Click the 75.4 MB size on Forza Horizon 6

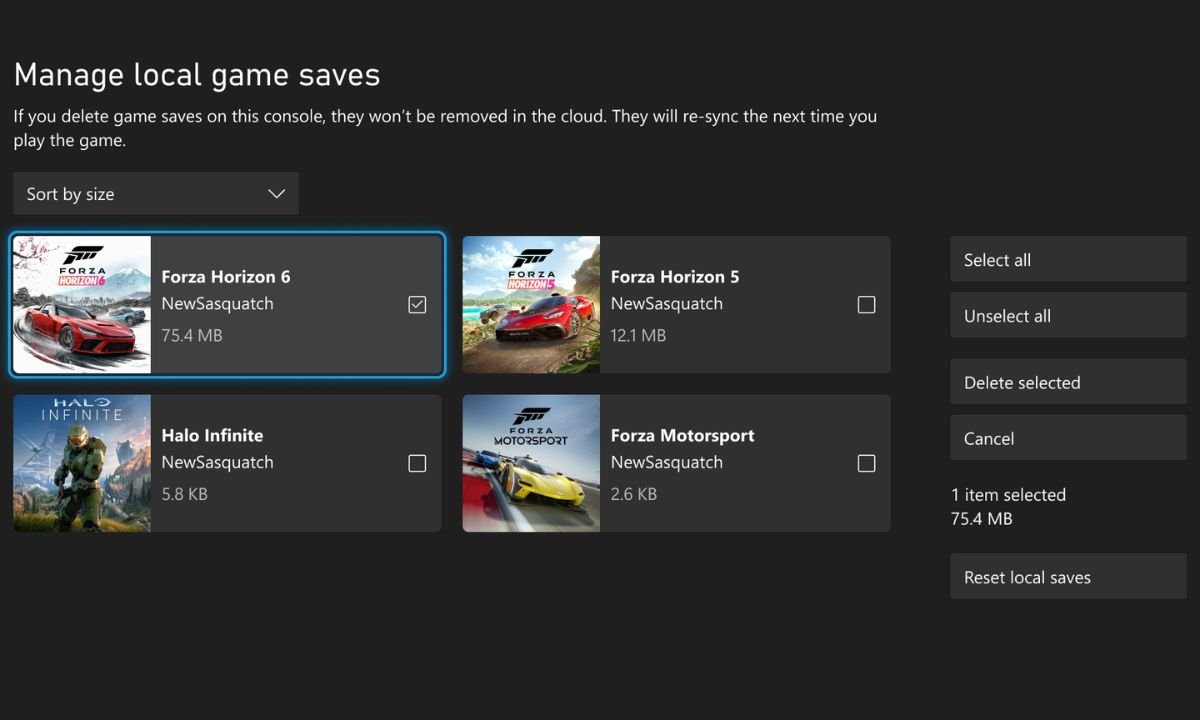coord(192,335)
